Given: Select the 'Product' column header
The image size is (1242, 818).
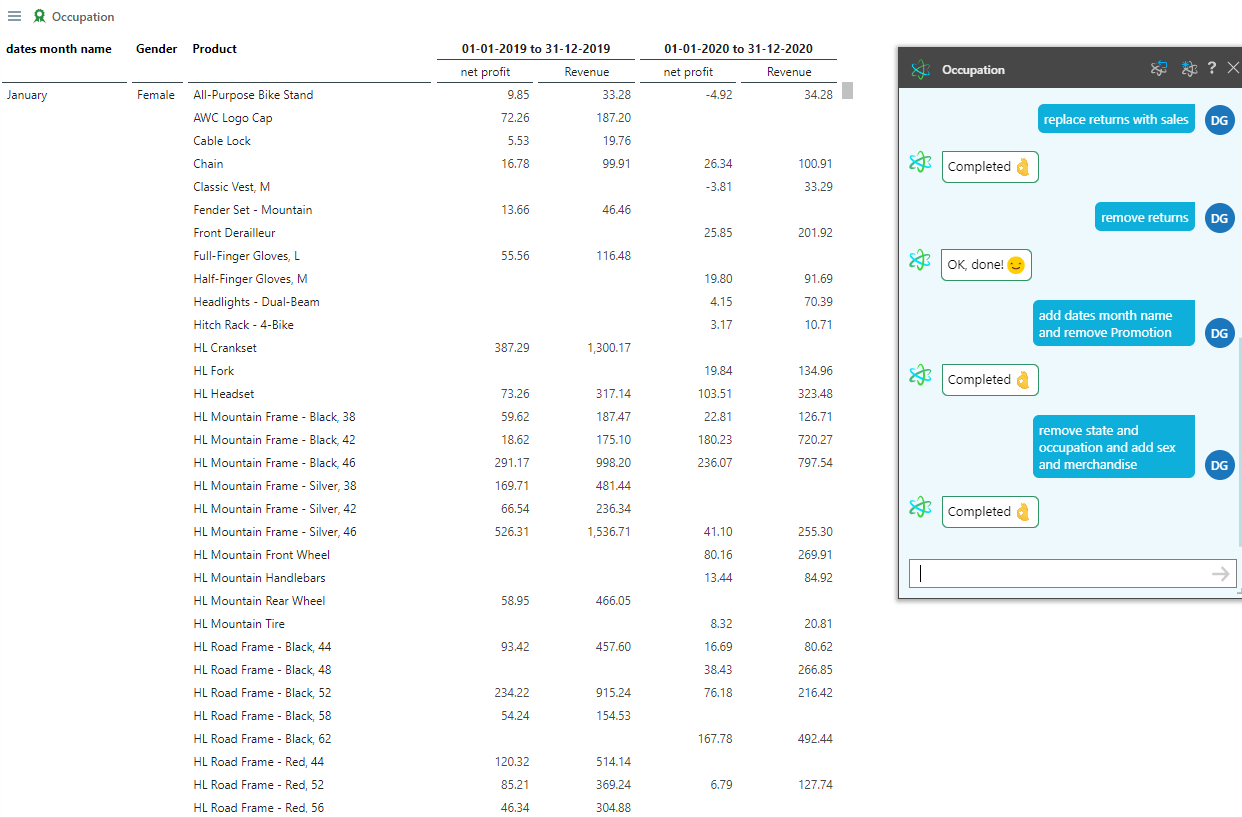Looking at the screenshot, I should (215, 48).
